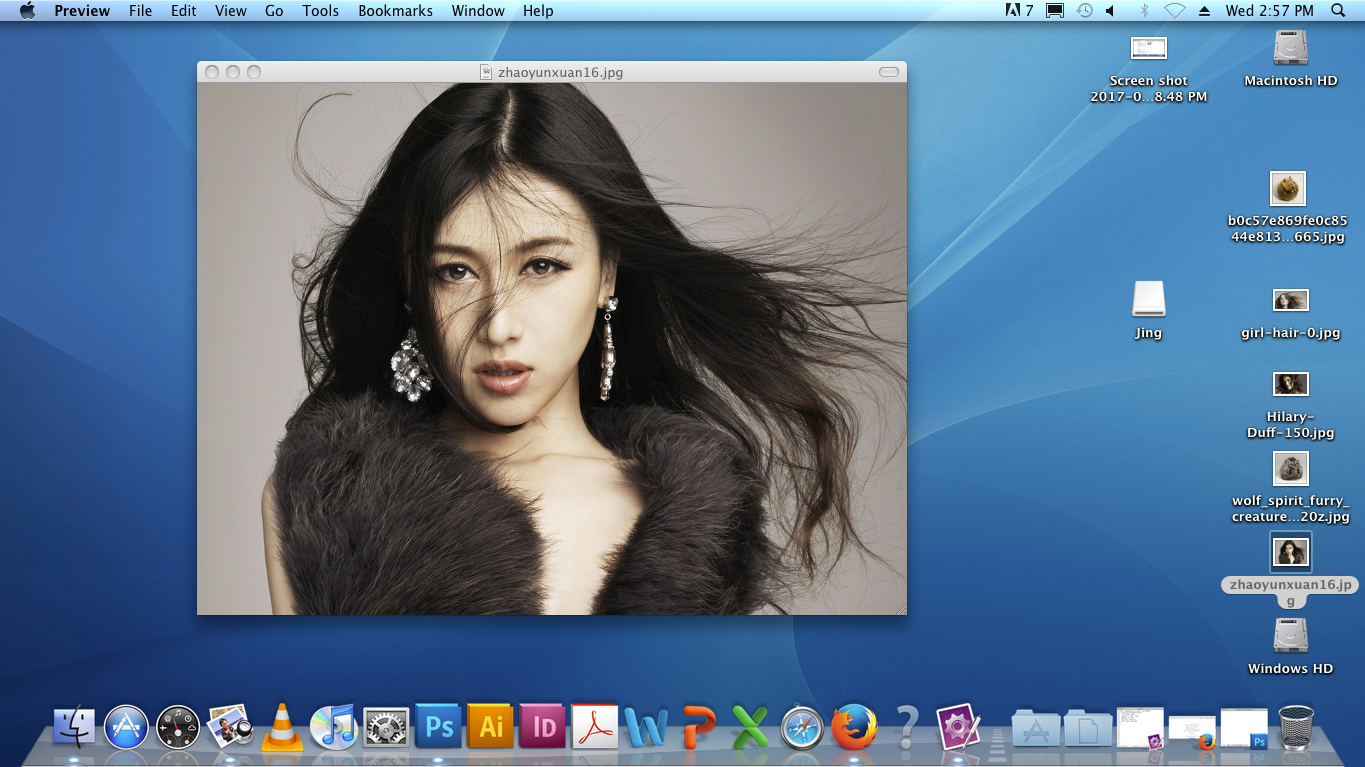Screen dimensions: 1365x767
Task: Select the Macintosh HD drive icon
Action: tap(1291, 48)
